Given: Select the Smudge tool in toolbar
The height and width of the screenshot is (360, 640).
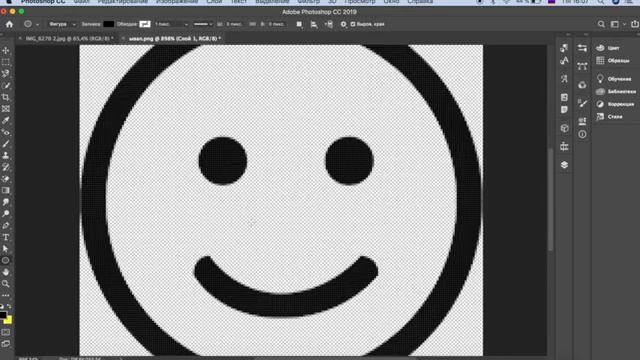Looking at the screenshot, I should coord(6,202).
